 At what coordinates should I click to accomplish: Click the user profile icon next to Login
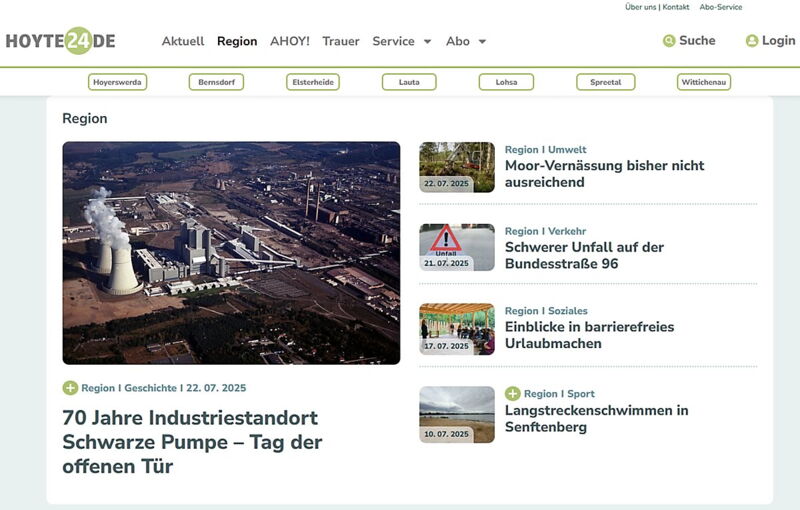(752, 41)
